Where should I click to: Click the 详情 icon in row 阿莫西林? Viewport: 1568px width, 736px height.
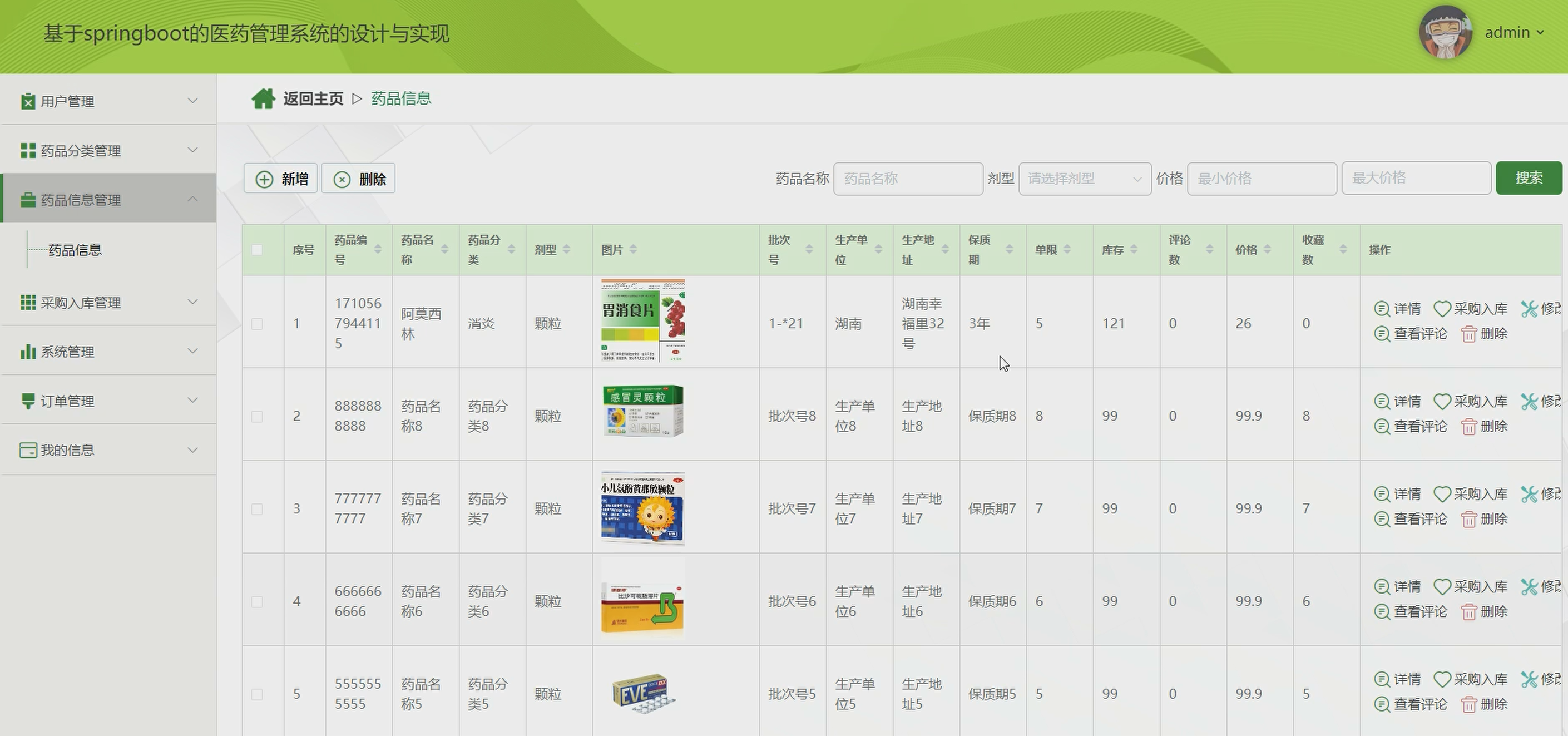(x=1382, y=309)
